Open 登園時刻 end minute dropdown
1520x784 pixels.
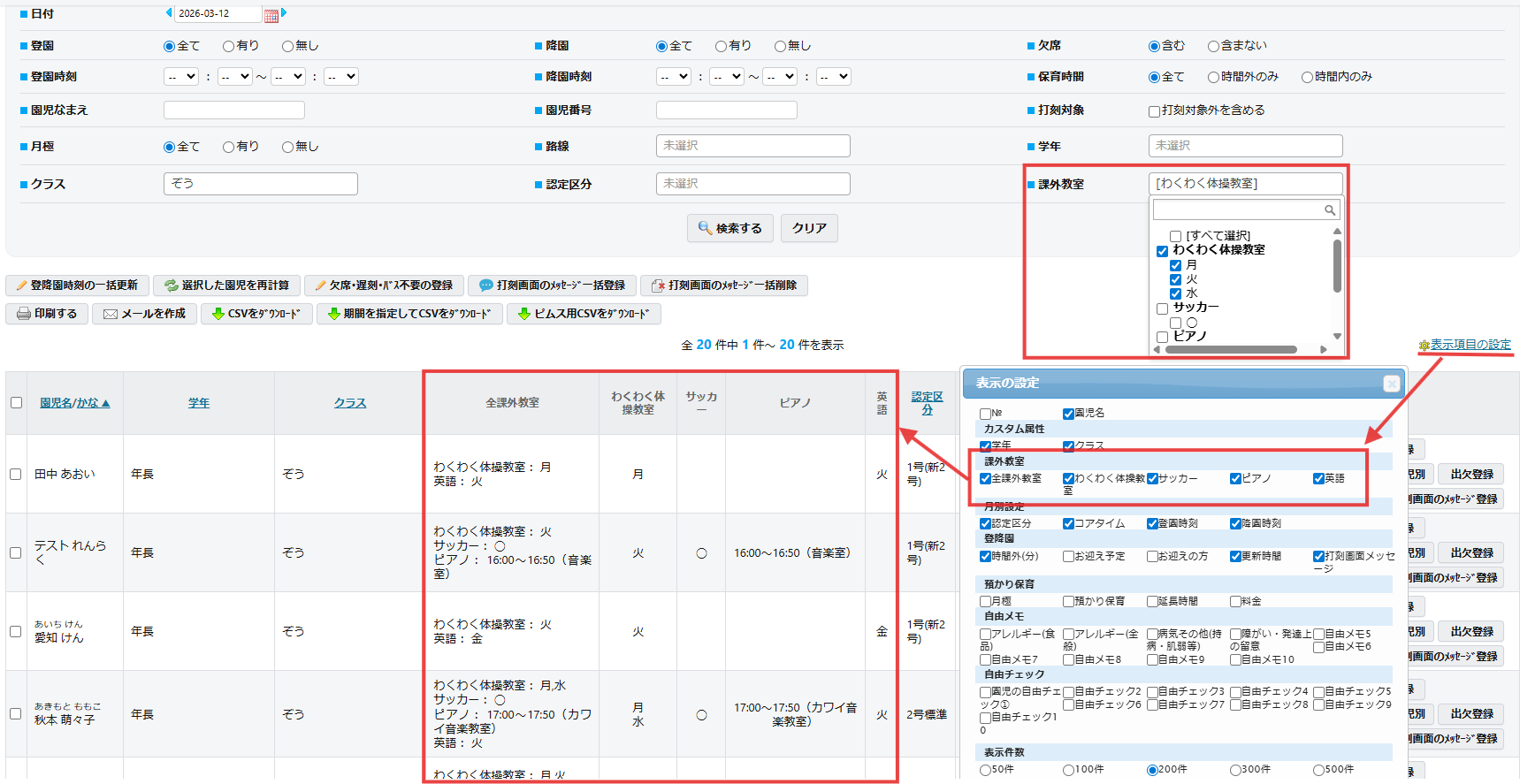tap(341, 77)
